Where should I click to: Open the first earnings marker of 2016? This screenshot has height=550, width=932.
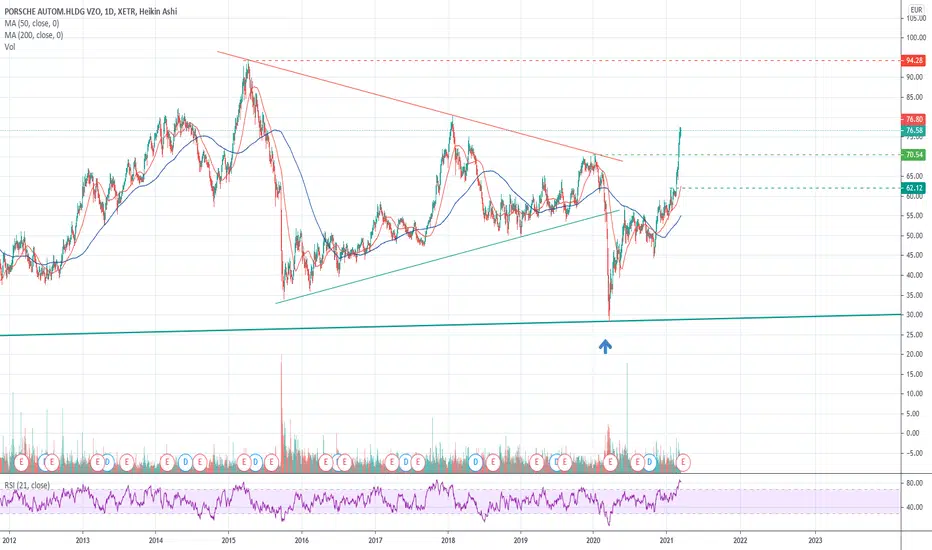coord(326,461)
